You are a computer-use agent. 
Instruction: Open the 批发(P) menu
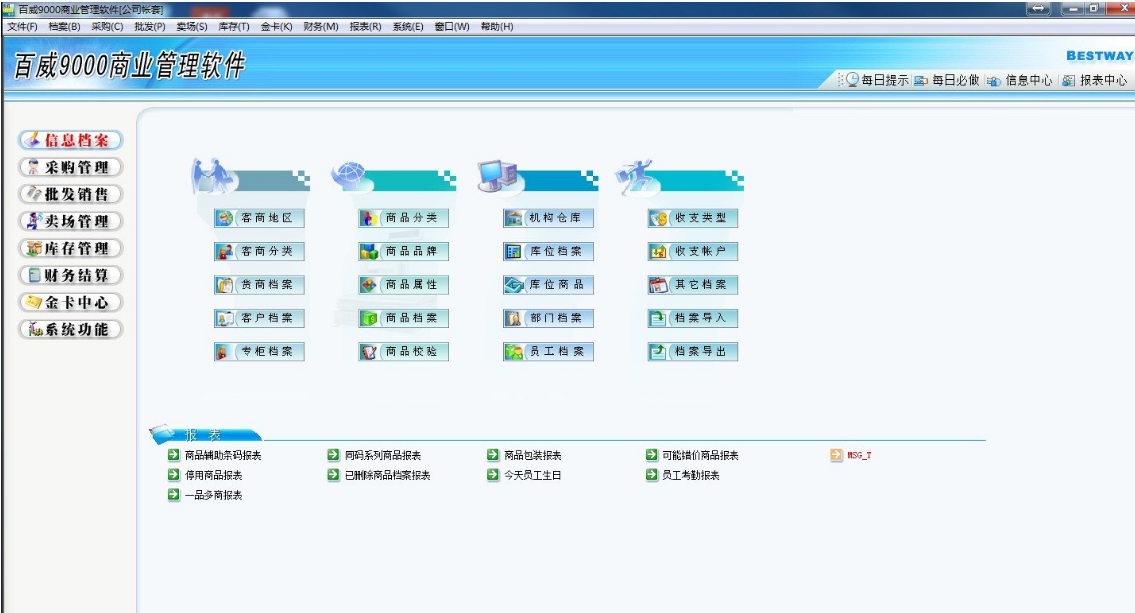150,27
